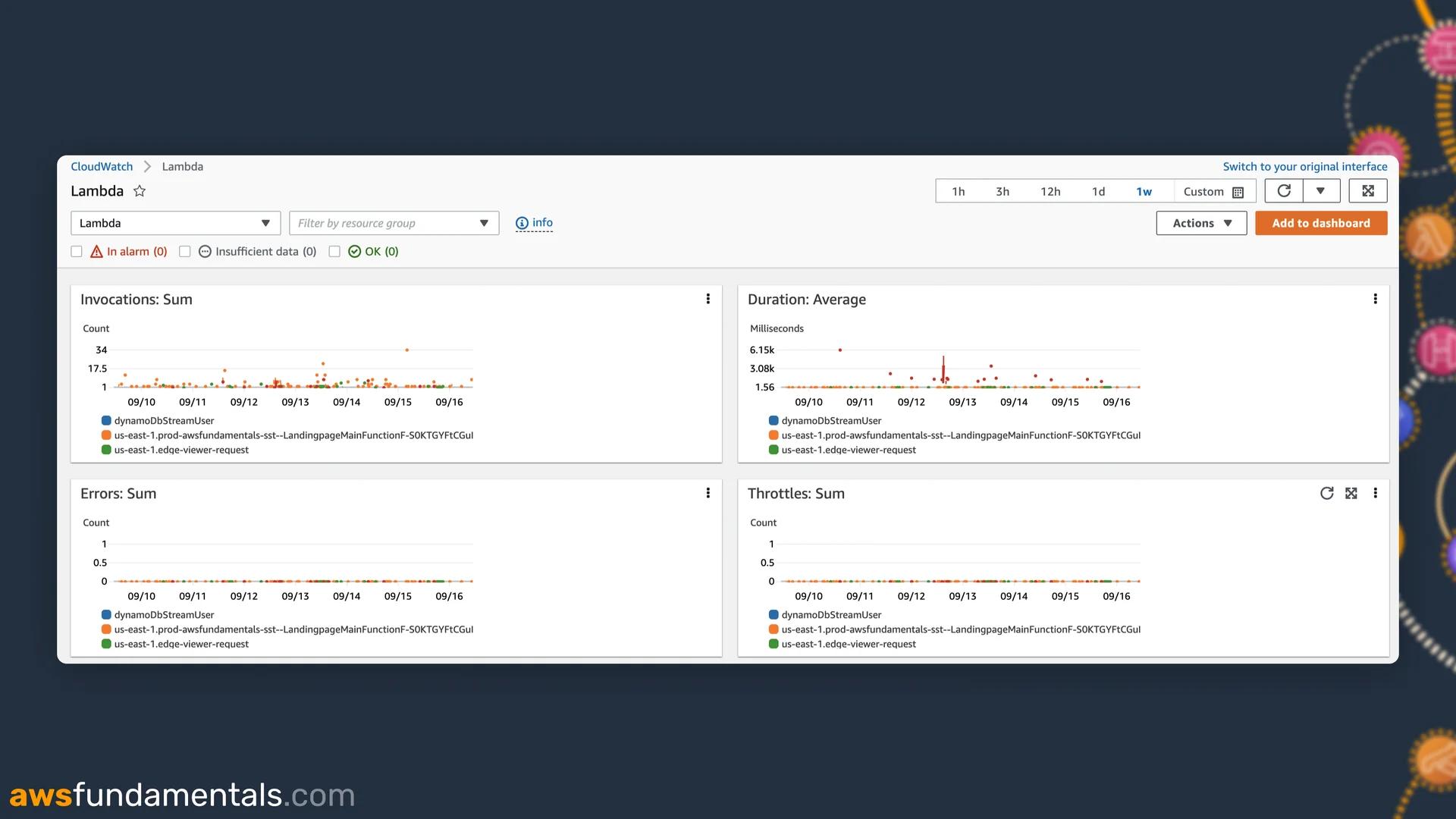Expand the refresh interval dropdown arrow
Viewport: 1456px width, 819px height.
coord(1321,190)
